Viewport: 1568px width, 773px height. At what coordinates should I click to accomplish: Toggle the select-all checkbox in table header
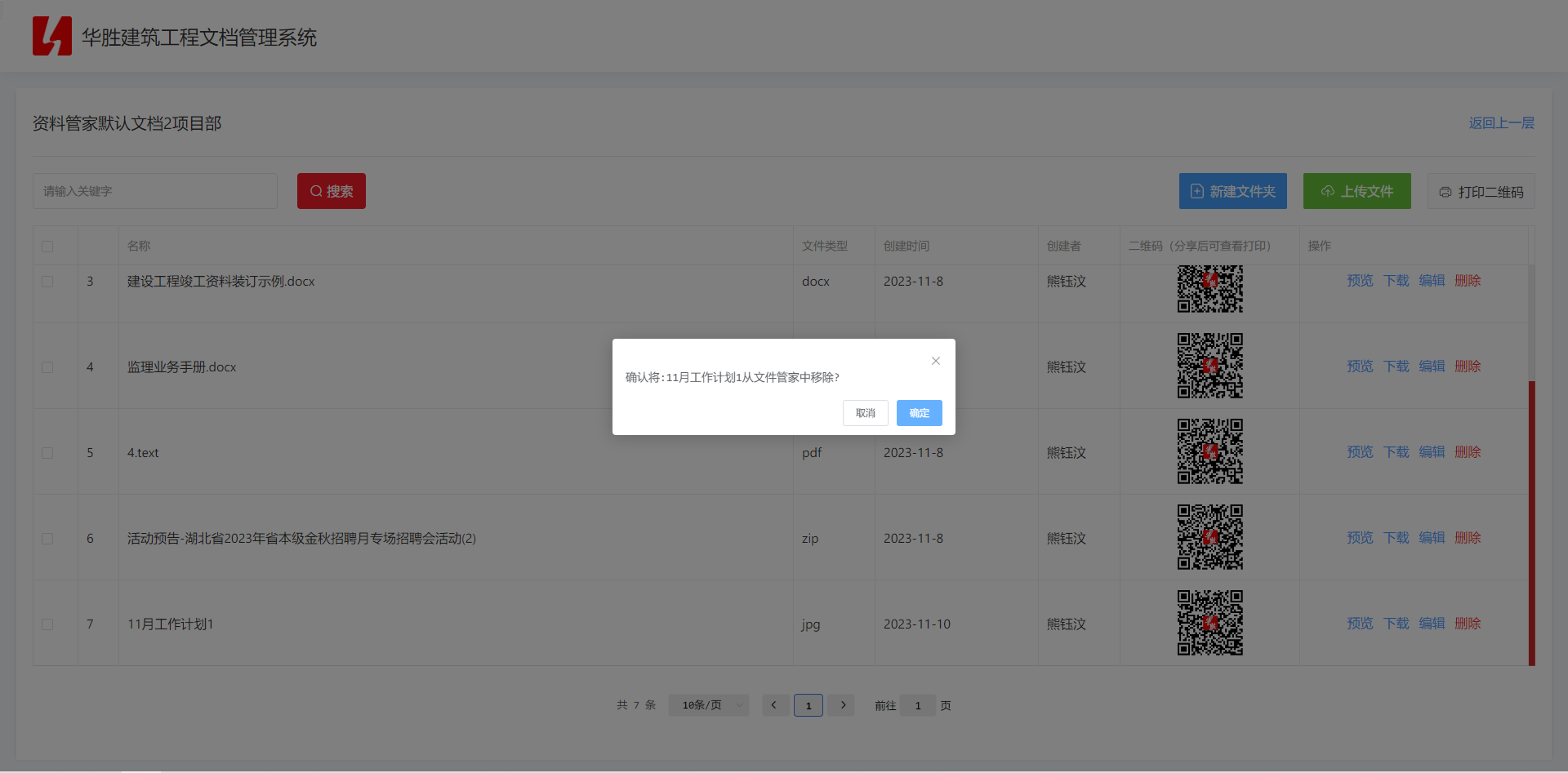(47, 247)
